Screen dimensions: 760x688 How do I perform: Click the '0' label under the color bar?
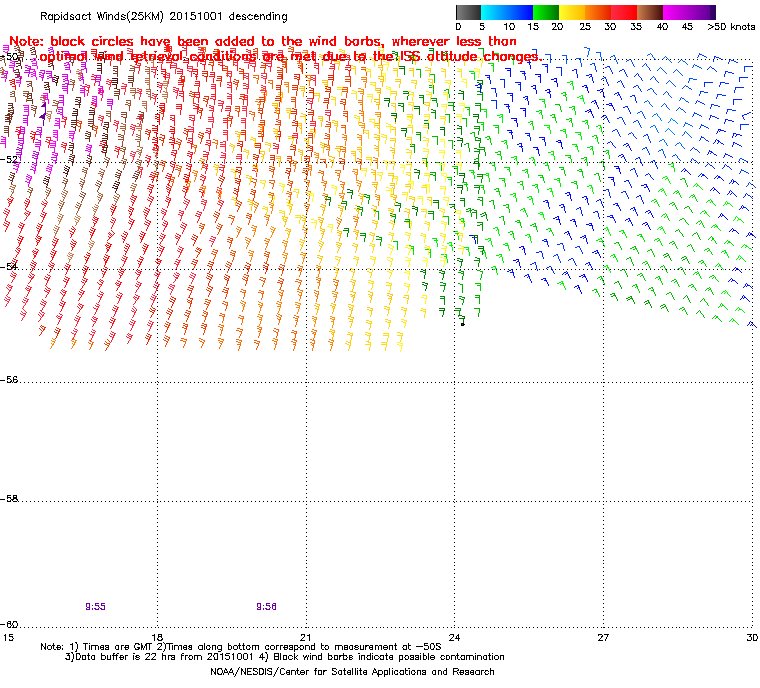pos(459,27)
